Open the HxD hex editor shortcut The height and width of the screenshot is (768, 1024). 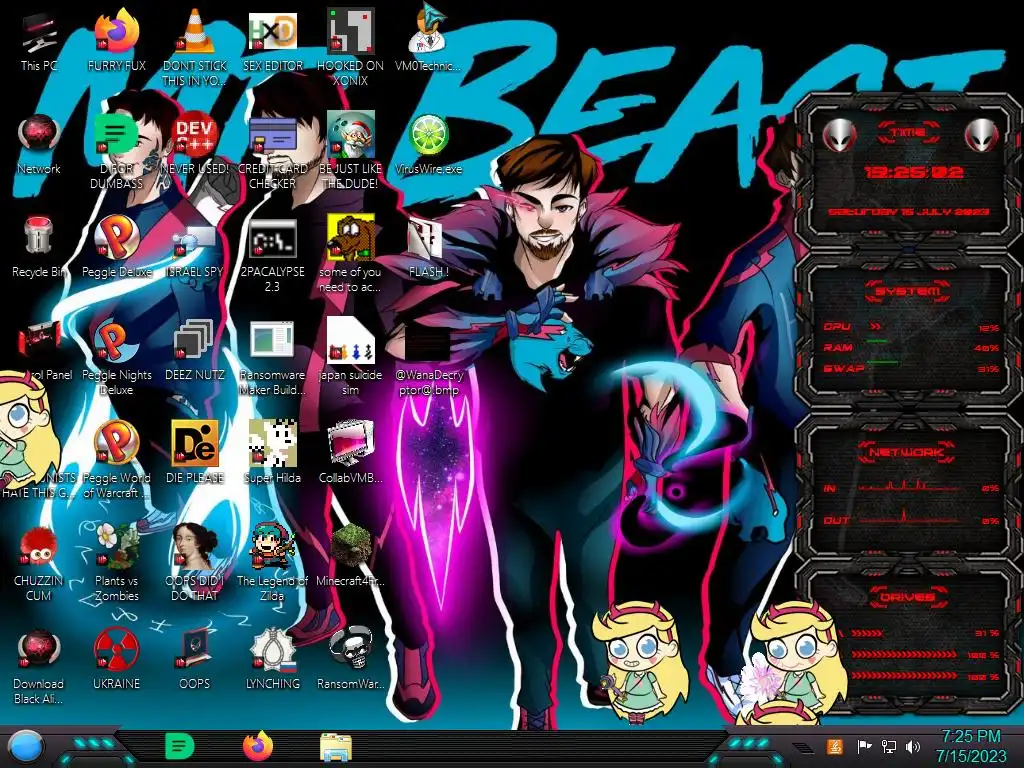point(273,40)
